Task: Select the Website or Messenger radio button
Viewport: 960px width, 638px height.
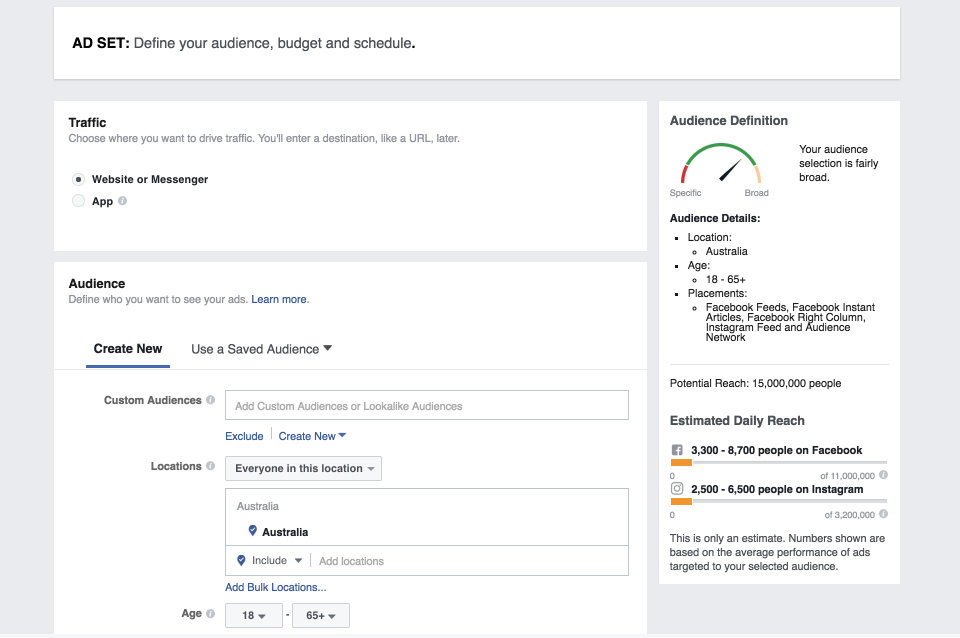Action: [78, 179]
